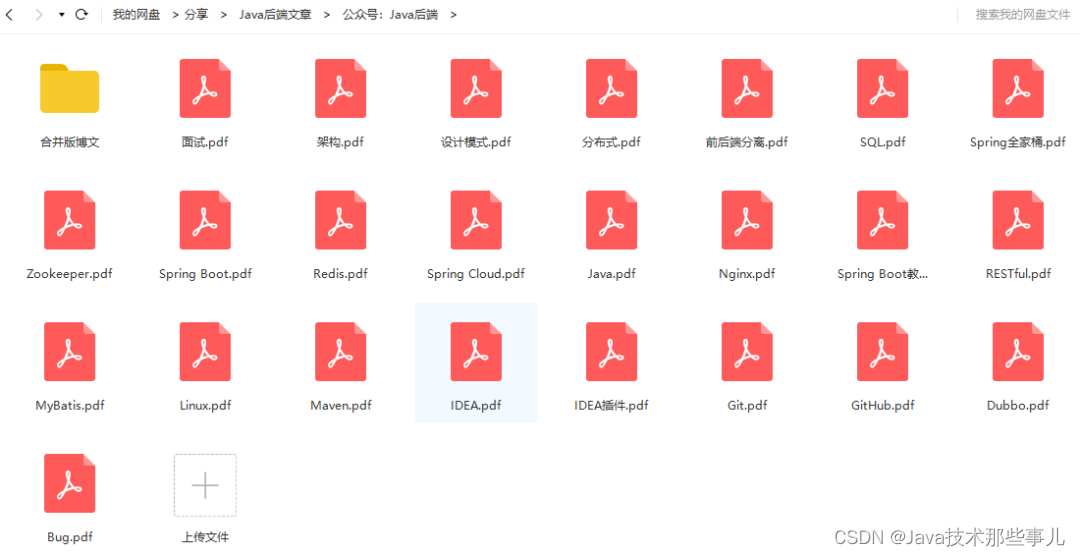Click the Bug.pdf file name

point(70,537)
